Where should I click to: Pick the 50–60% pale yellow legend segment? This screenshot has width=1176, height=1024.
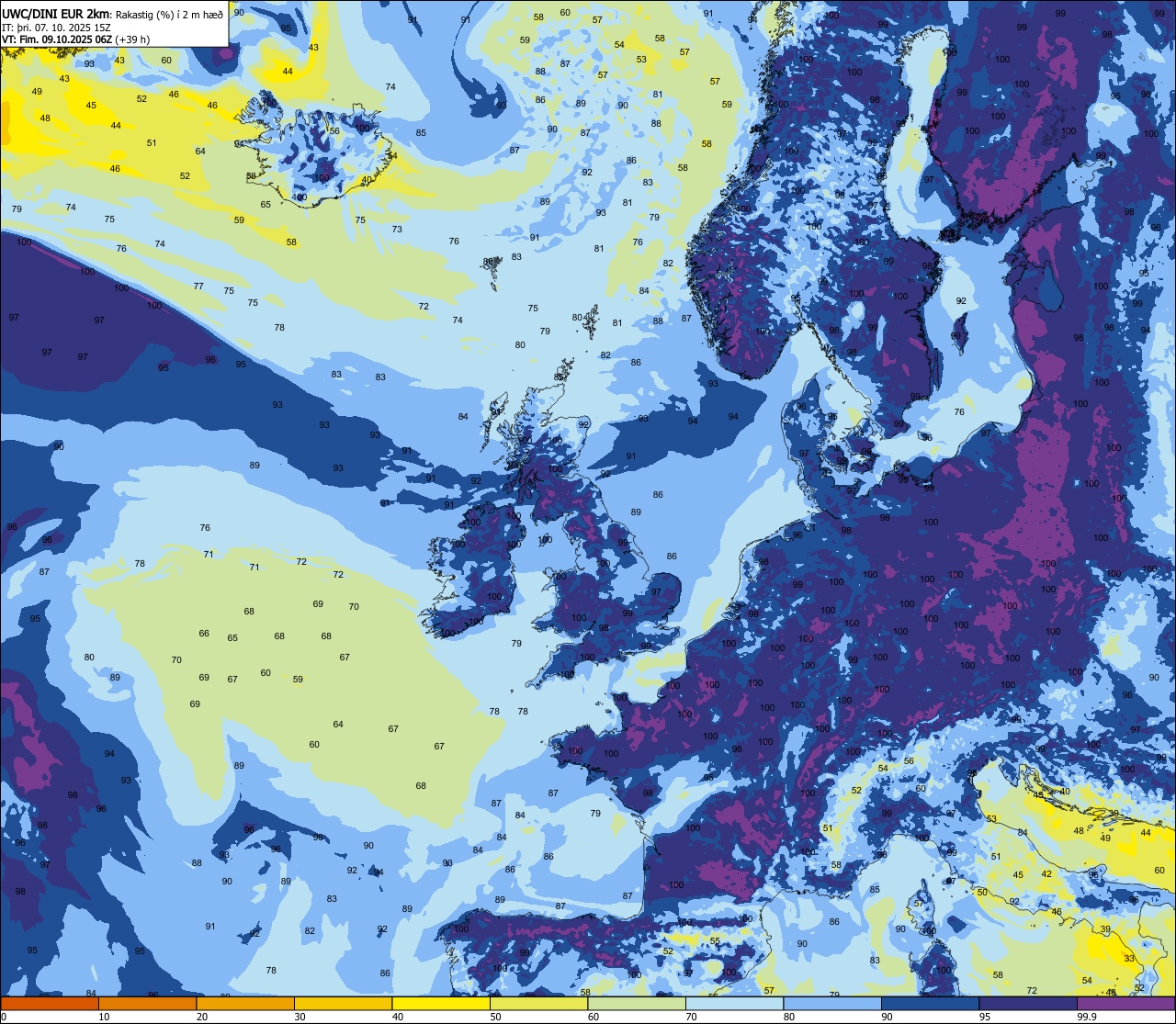pos(538,1003)
